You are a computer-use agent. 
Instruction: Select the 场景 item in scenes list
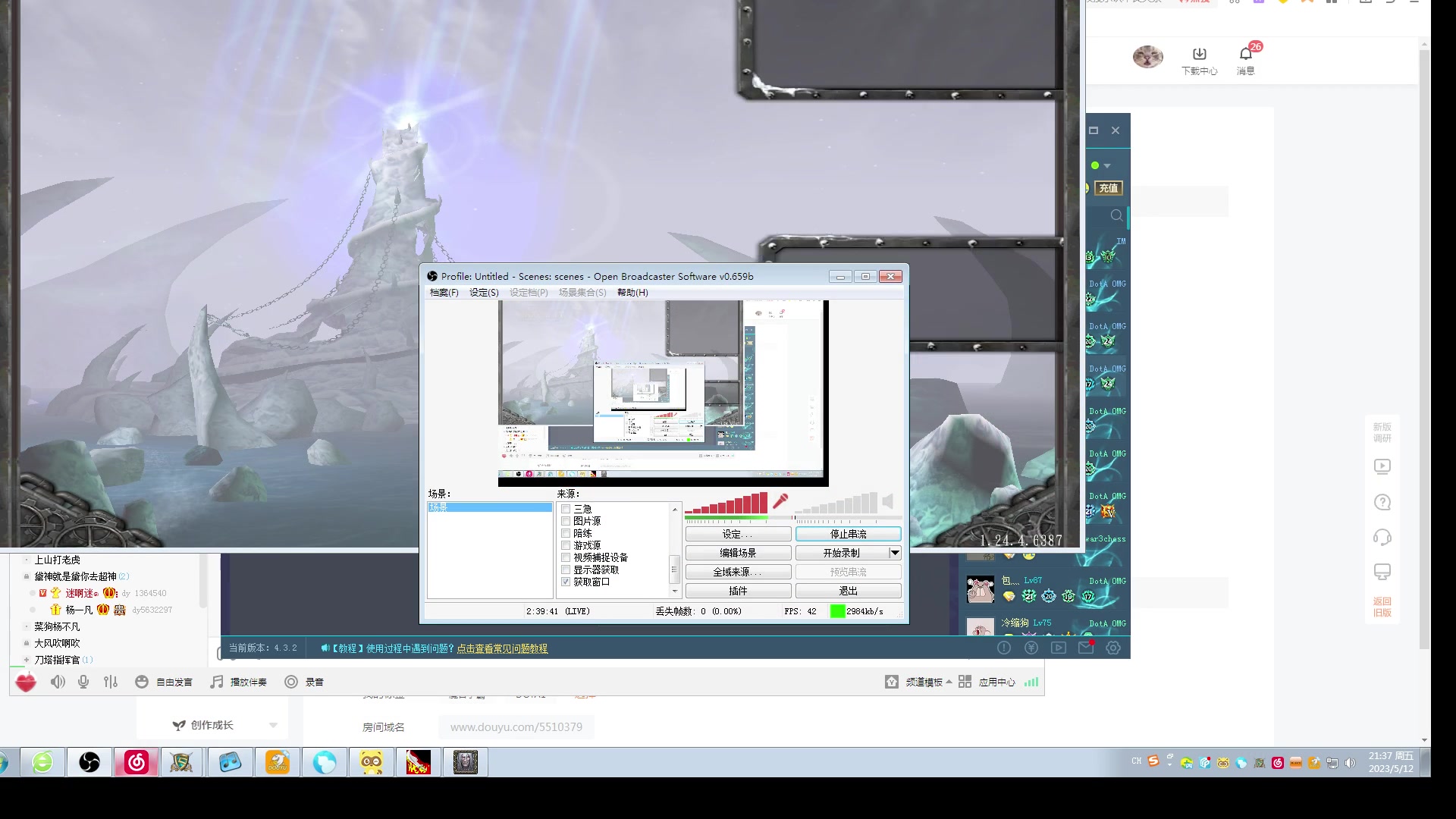point(490,507)
